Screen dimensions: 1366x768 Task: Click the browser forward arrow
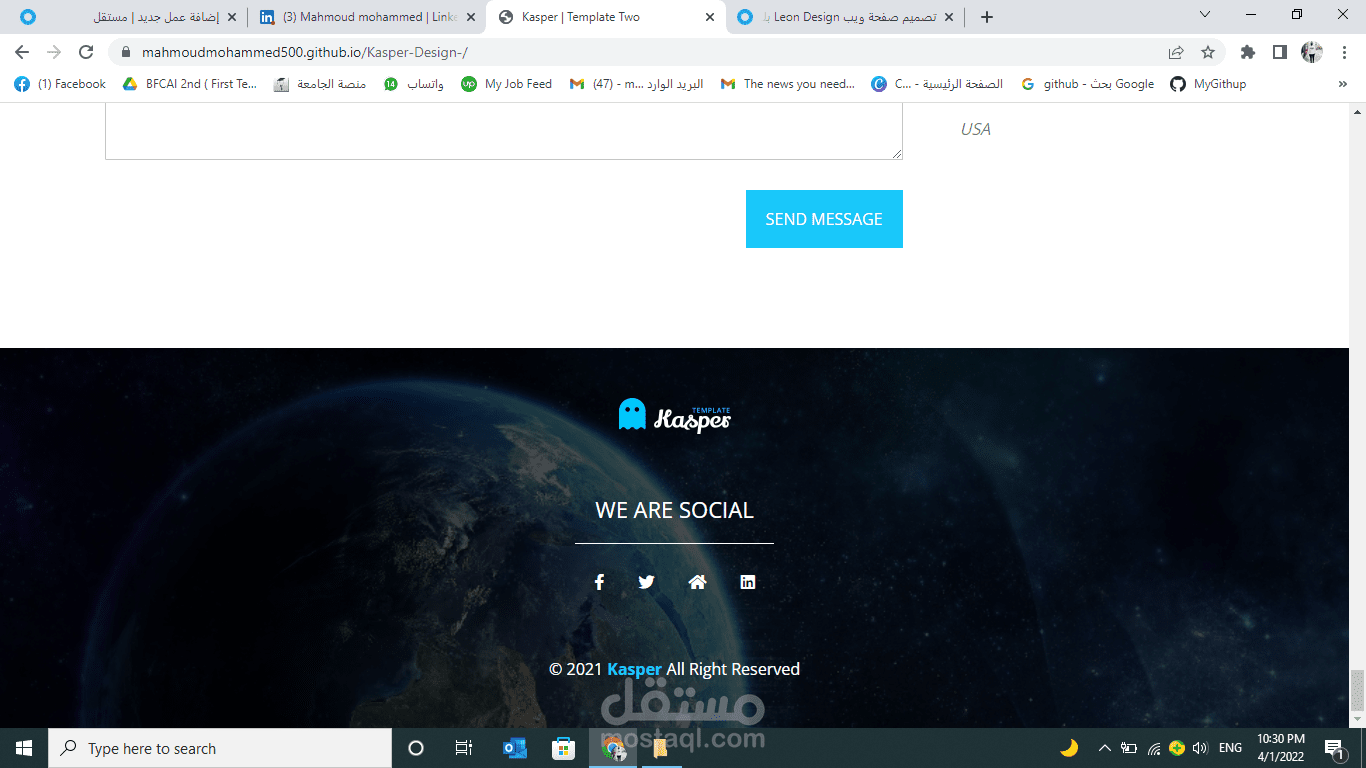click(x=54, y=53)
